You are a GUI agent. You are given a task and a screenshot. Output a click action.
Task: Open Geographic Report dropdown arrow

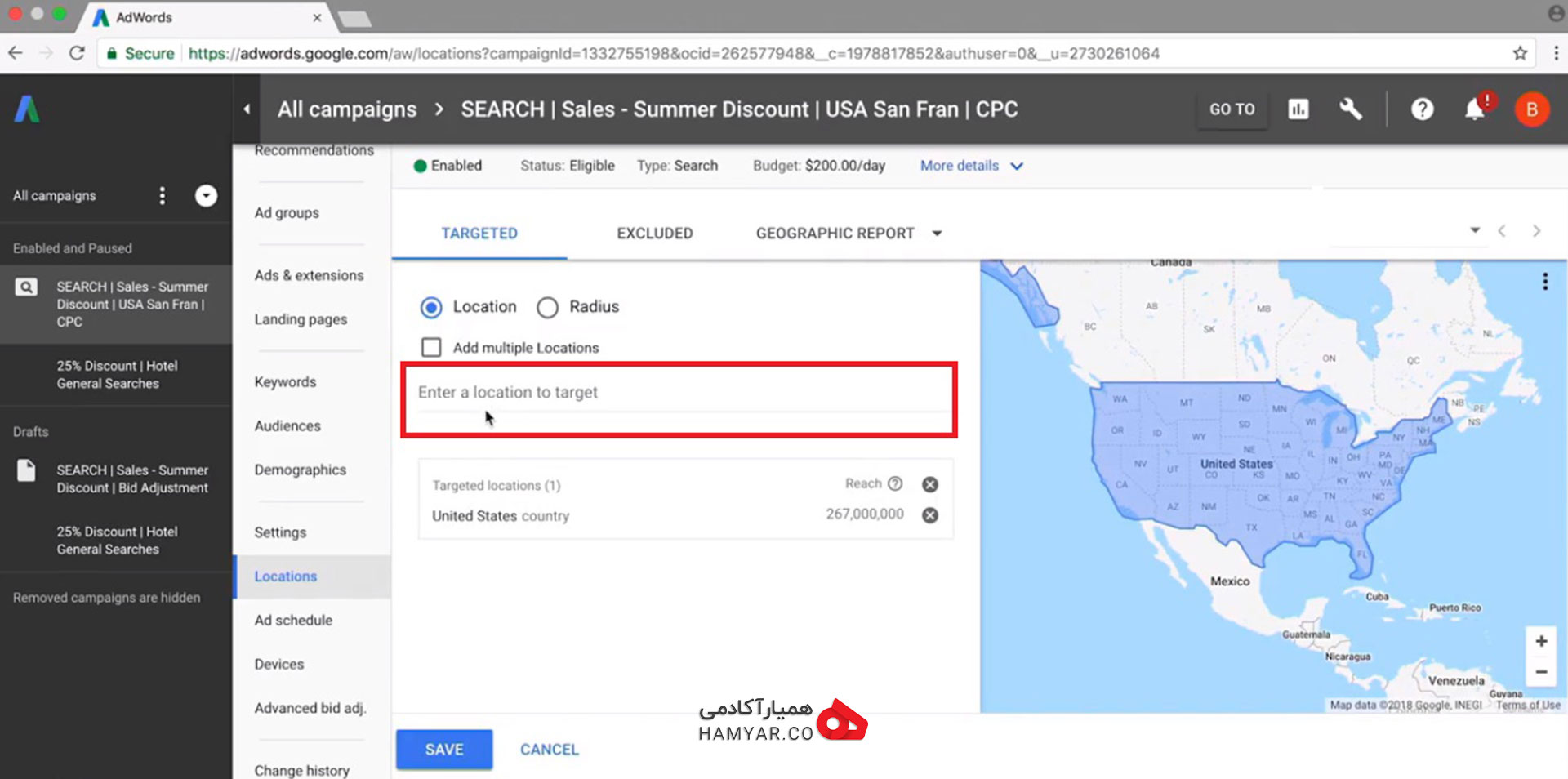pyautogui.click(x=938, y=234)
